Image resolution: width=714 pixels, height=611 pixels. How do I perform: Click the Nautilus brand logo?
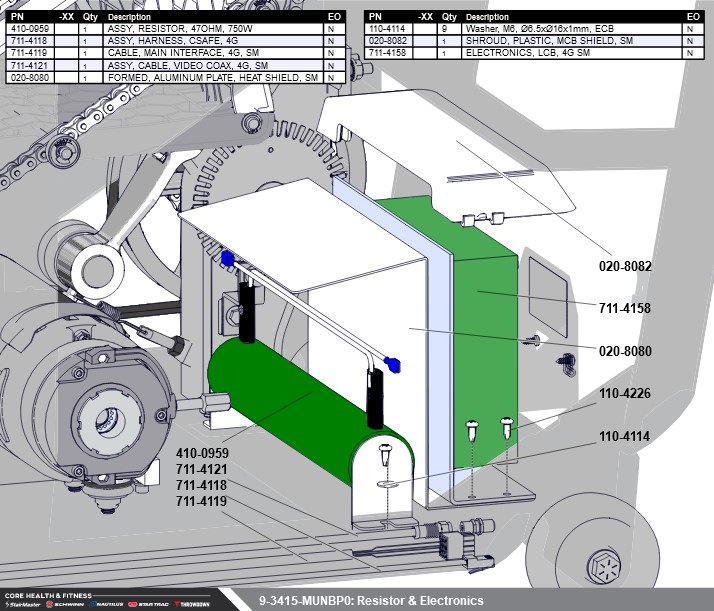point(108,604)
